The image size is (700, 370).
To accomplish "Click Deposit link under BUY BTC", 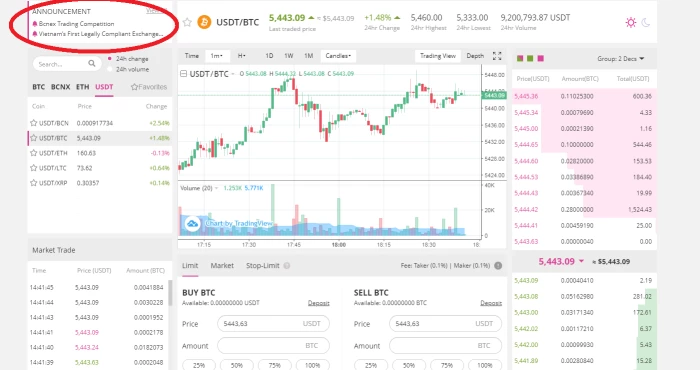I will click(318, 303).
